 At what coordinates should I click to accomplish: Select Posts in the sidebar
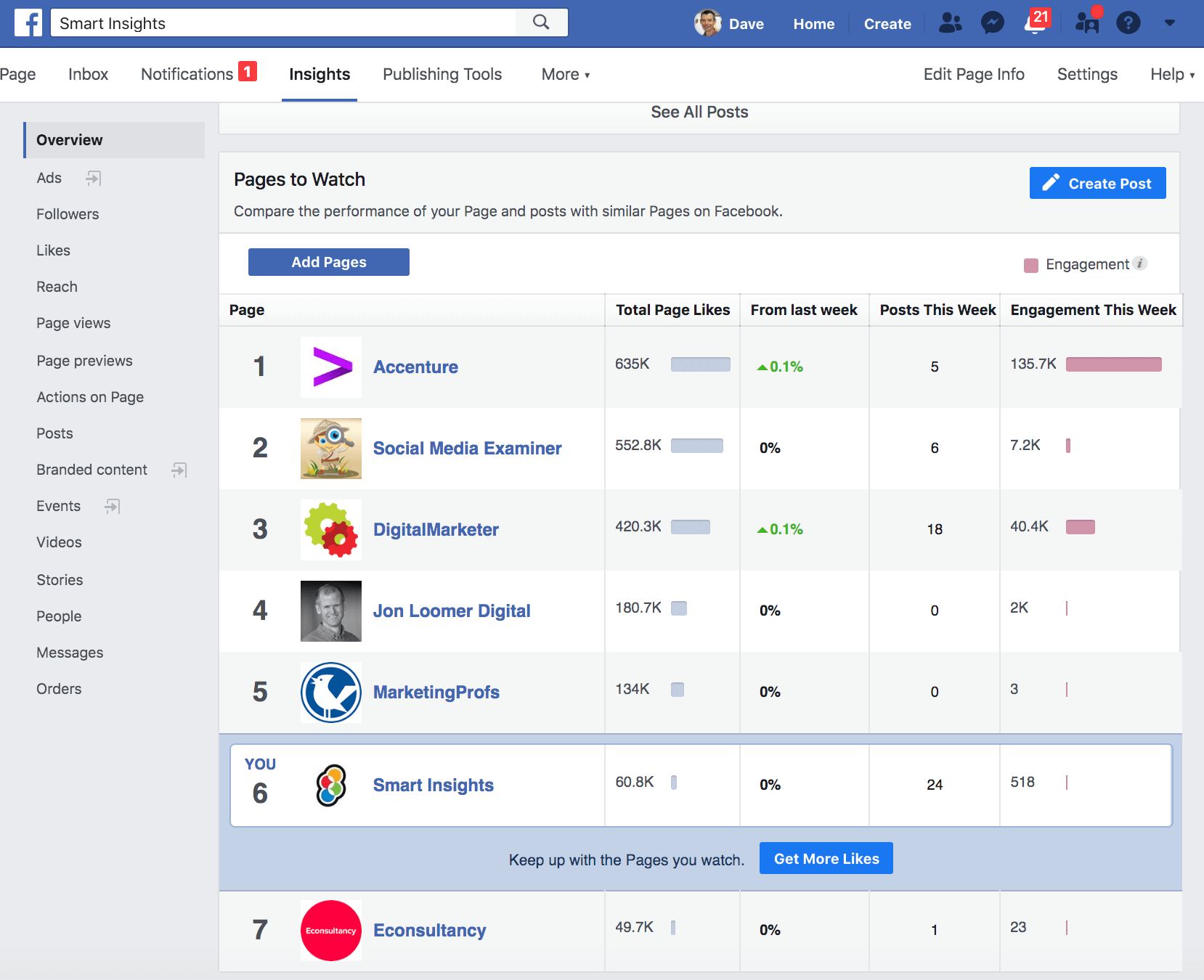pyautogui.click(x=54, y=433)
